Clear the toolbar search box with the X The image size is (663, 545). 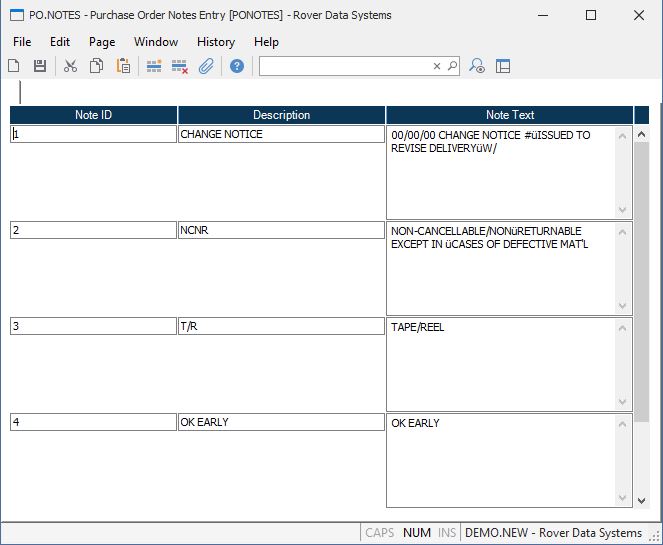click(437, 66)
